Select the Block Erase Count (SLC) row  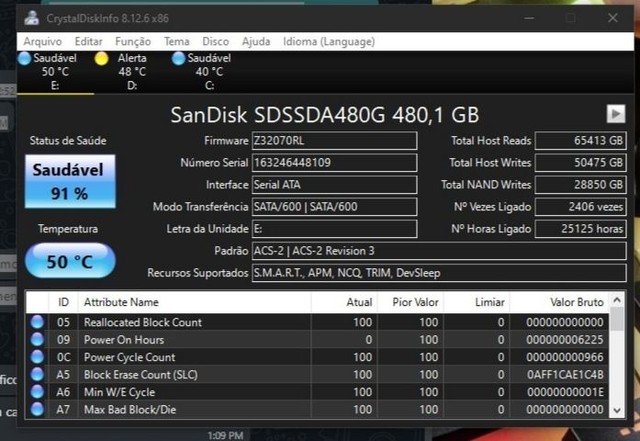click(317, 375)
